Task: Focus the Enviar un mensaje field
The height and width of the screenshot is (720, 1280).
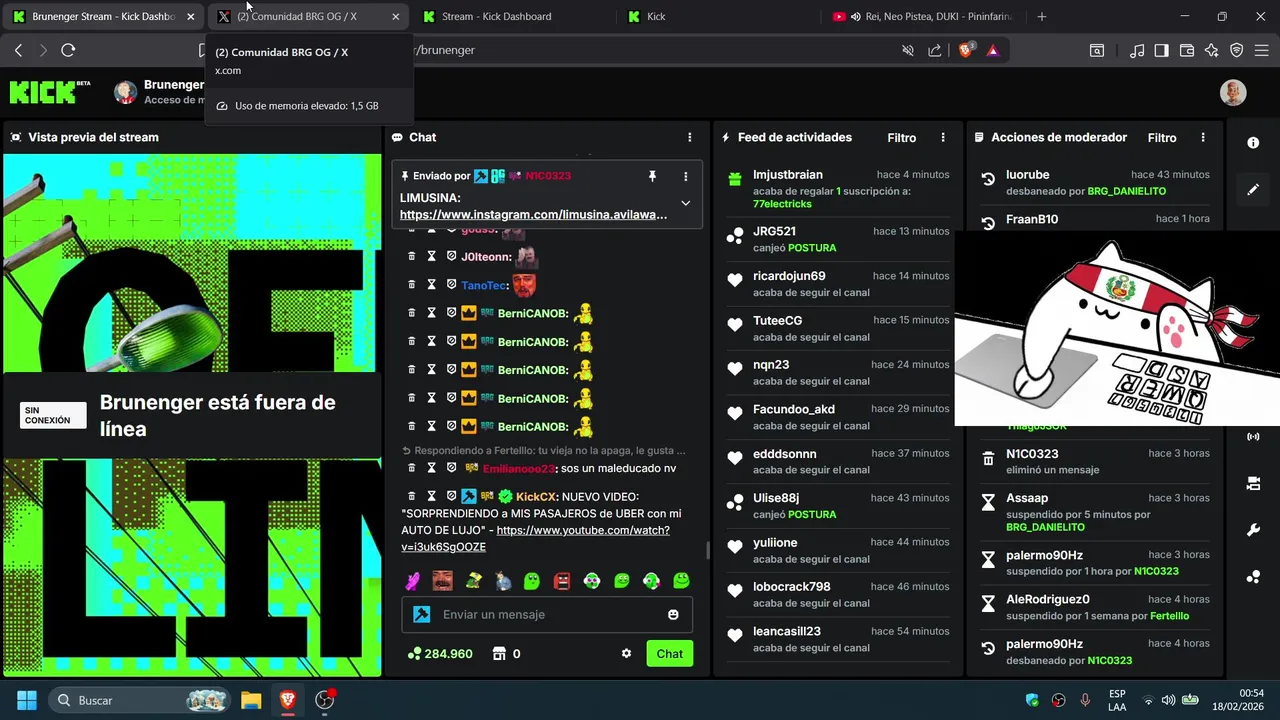Action: click(547, 614)
